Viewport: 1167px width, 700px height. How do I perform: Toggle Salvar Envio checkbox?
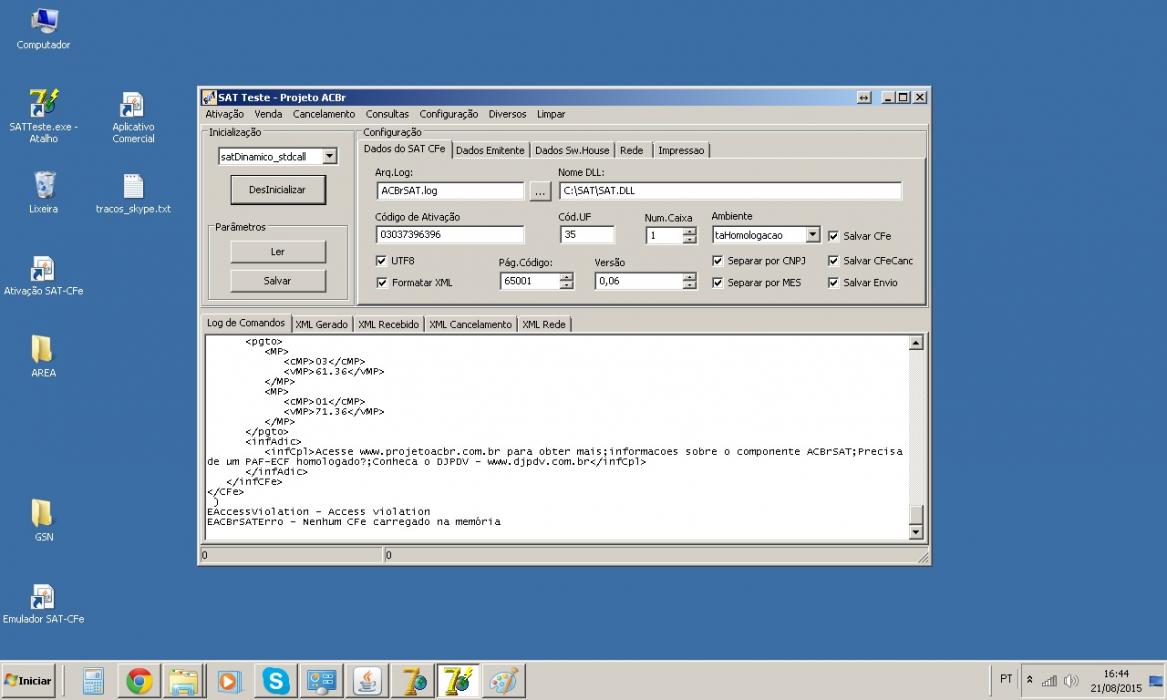[x=834, y=283]
